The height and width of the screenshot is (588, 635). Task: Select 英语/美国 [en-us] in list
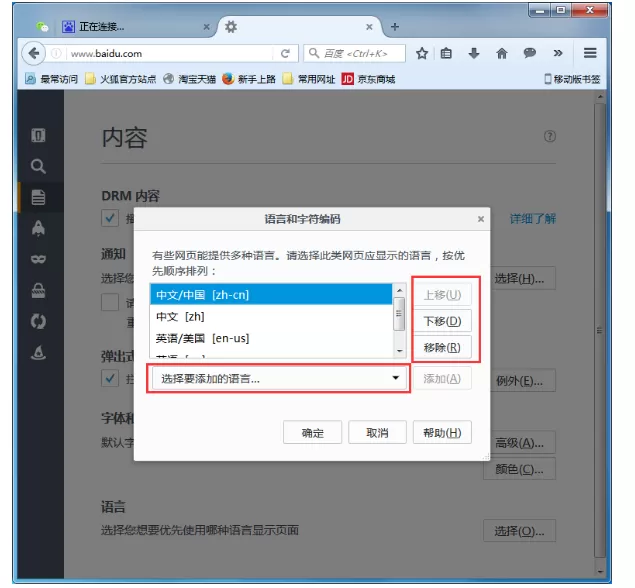(271, 338)
